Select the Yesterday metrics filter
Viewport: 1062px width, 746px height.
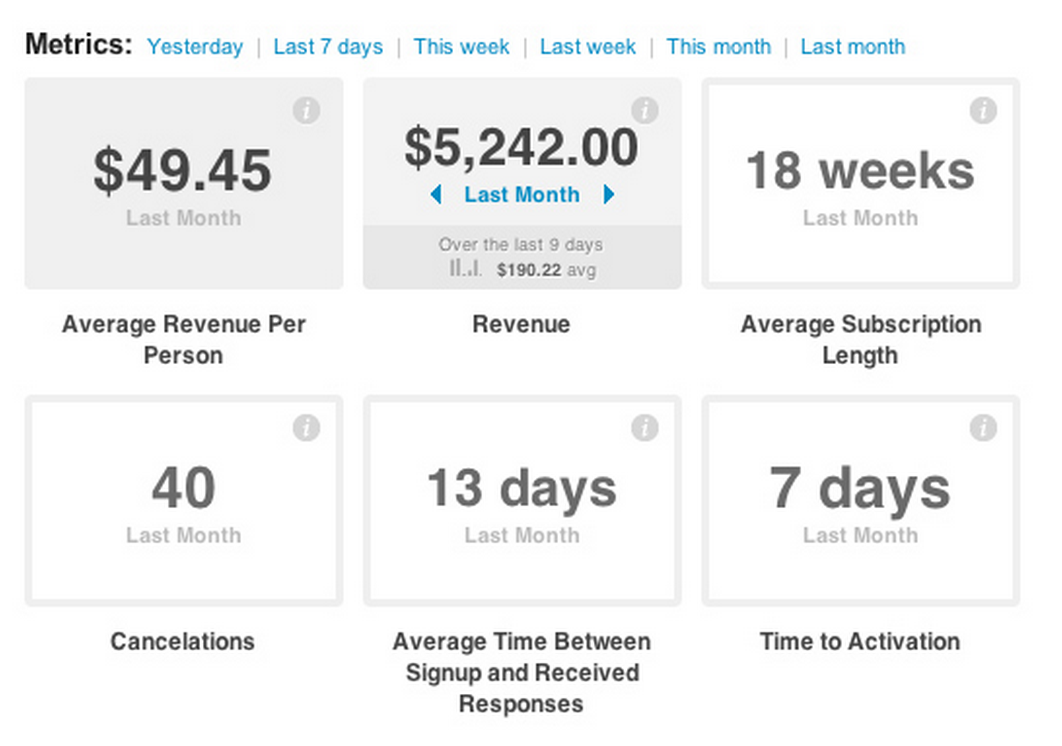point(195,47)
